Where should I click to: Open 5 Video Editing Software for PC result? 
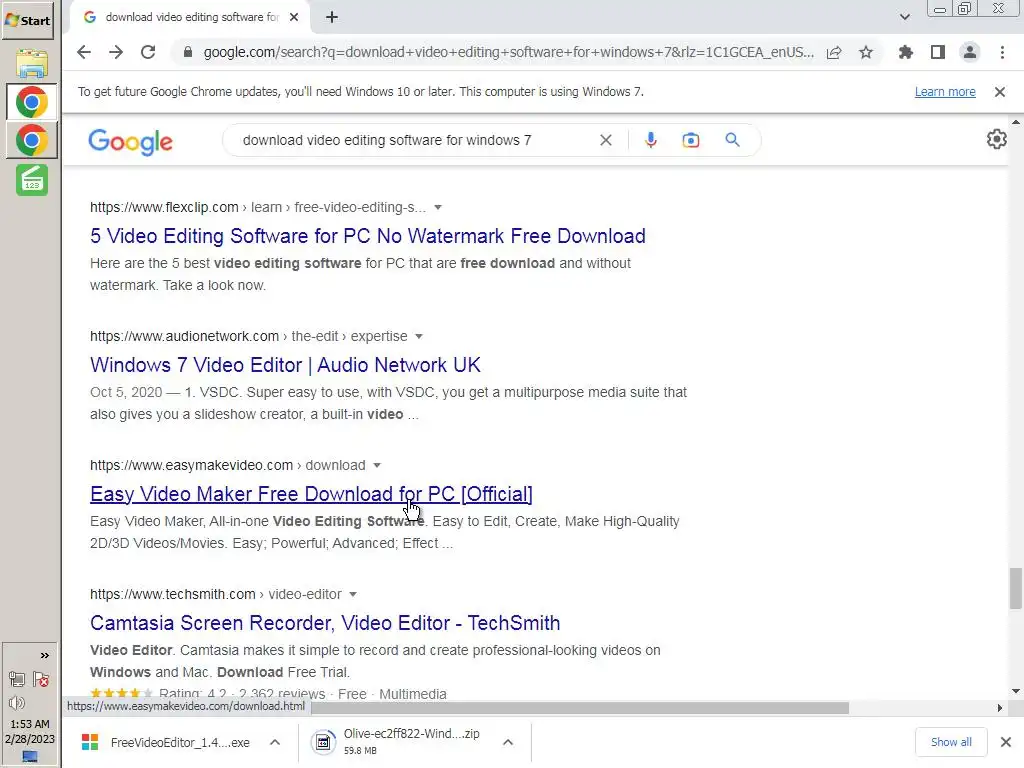pos(368,236)
